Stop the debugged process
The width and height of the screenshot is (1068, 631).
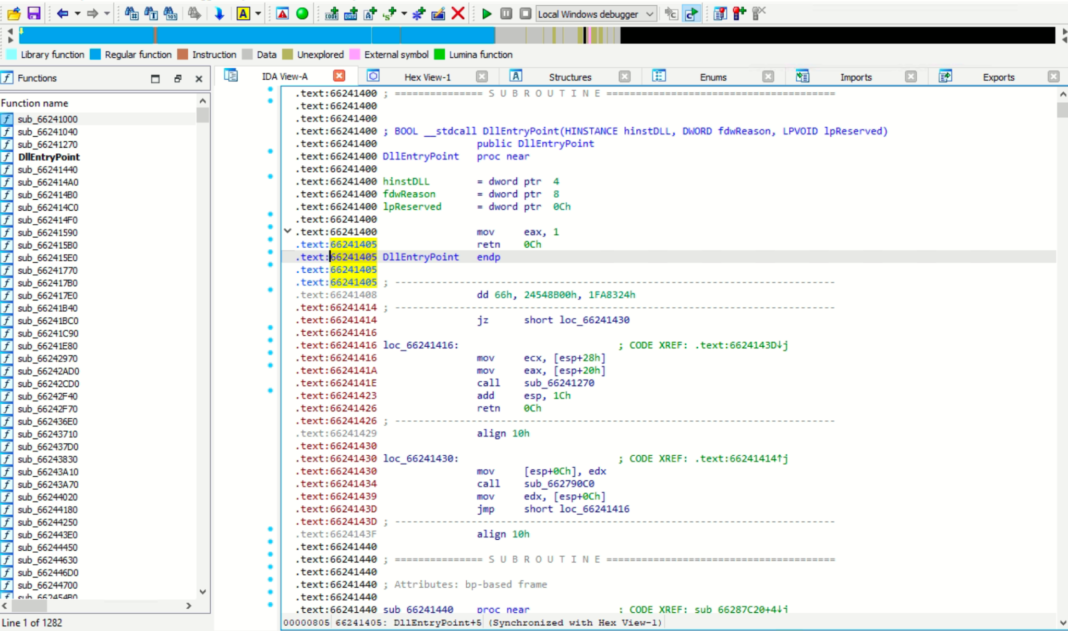pos(527,13)
